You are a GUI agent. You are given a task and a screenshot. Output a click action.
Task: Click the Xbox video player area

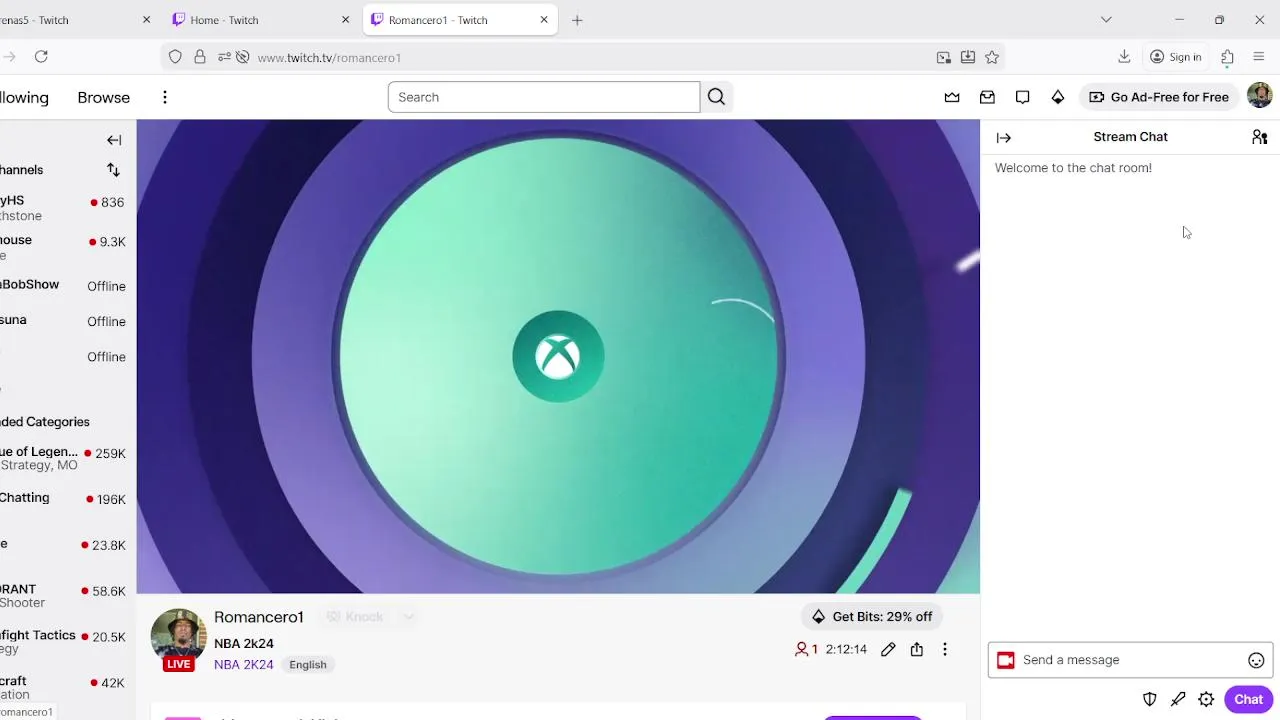pyautogui.click(x=558, y=357)
